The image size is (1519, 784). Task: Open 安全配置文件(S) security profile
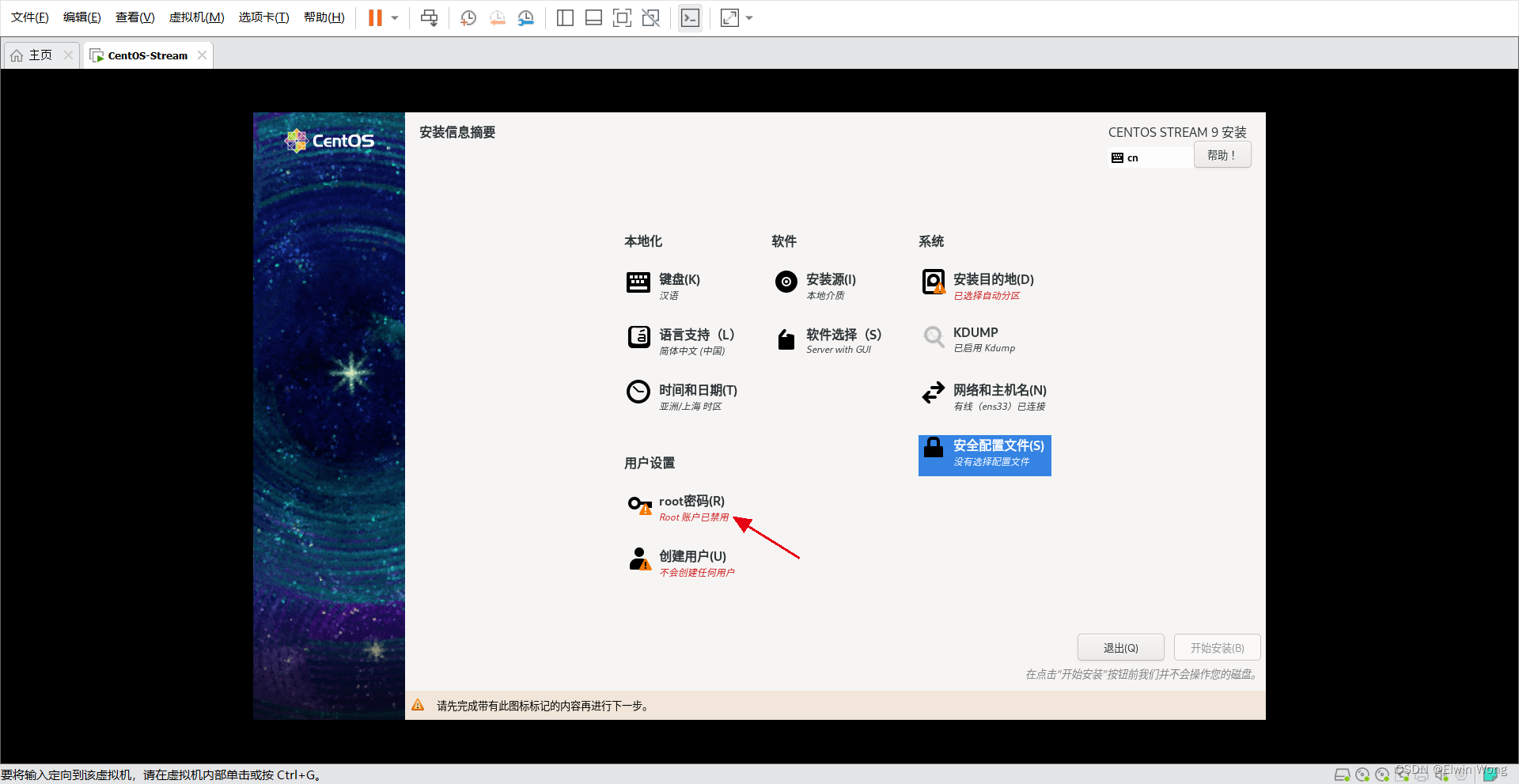984,455
